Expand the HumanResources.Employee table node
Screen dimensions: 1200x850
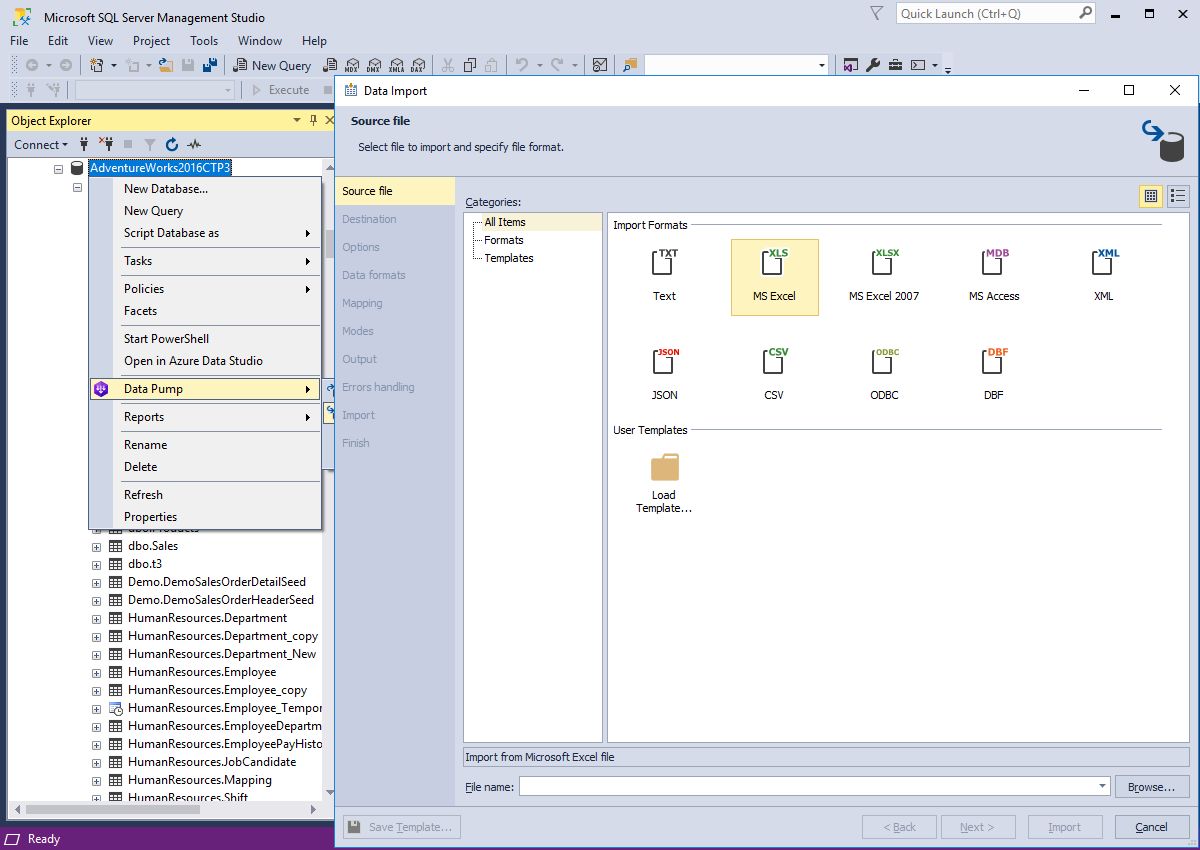[97, 672]
